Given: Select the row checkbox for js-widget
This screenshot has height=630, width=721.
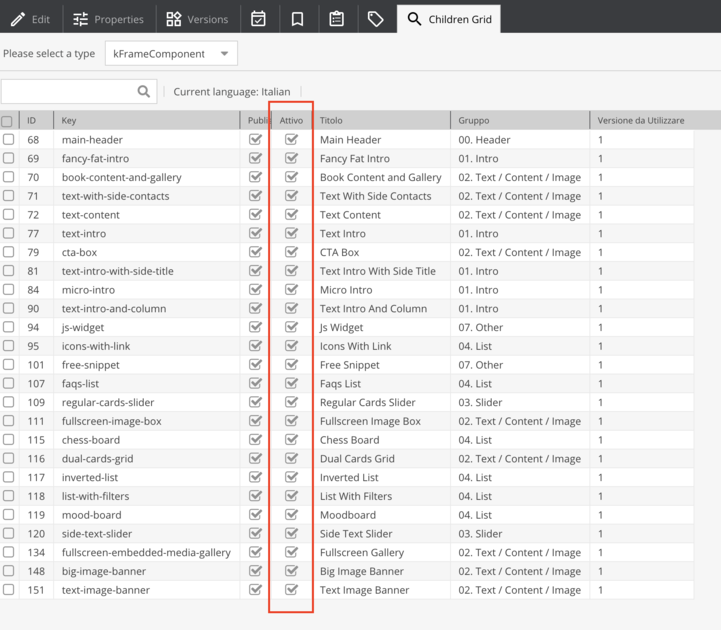Looking at the screenshot, I should (8, 327).
